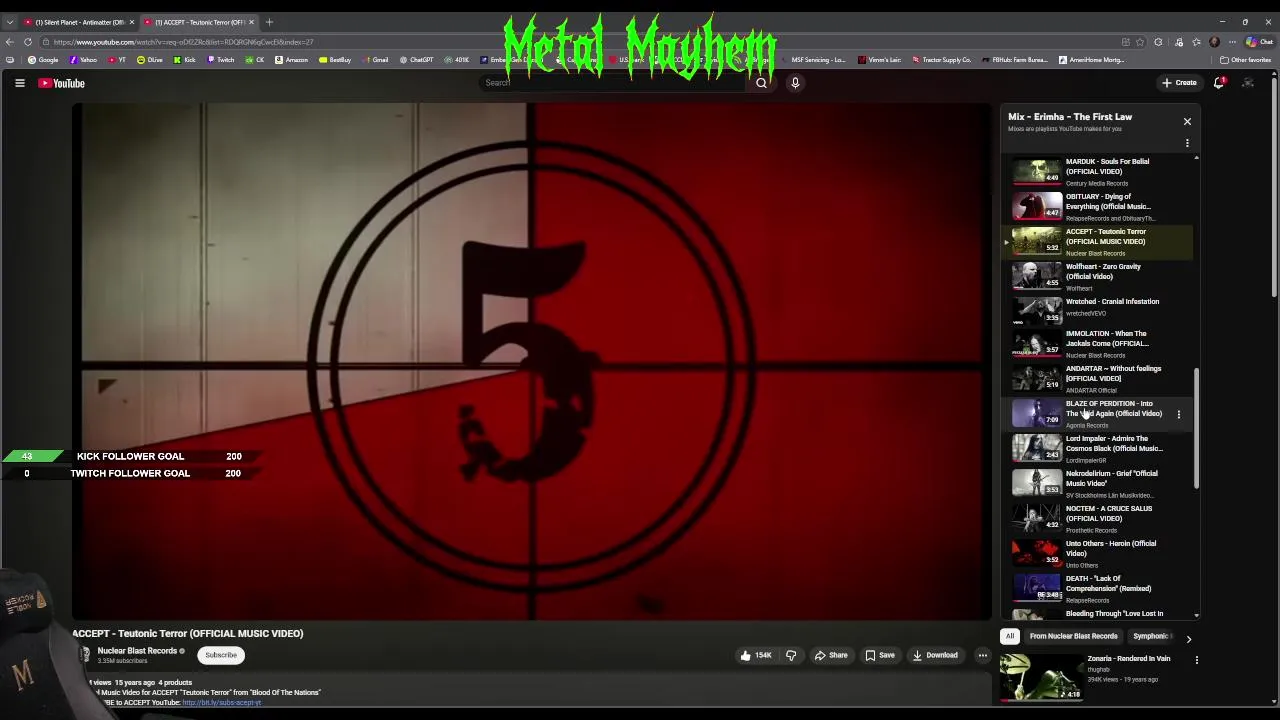Screen dimensions: 1280x720
Task: Close the Mix playlist panel
Action: pos(1187,121)
